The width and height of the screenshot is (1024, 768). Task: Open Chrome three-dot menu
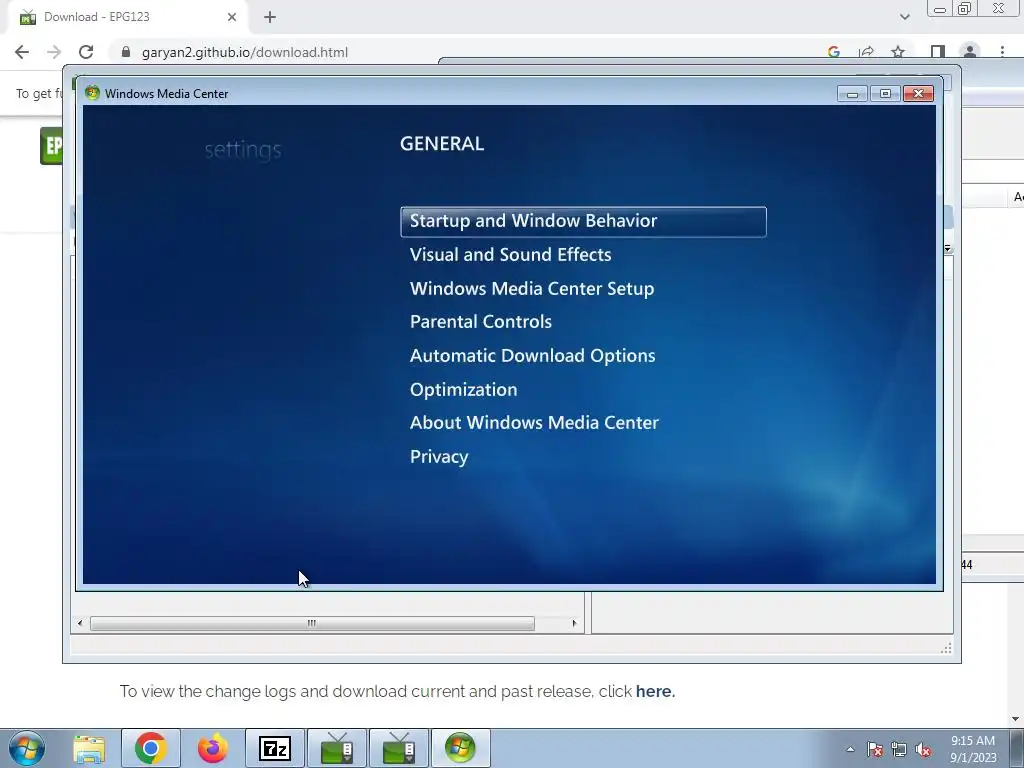1002,52
